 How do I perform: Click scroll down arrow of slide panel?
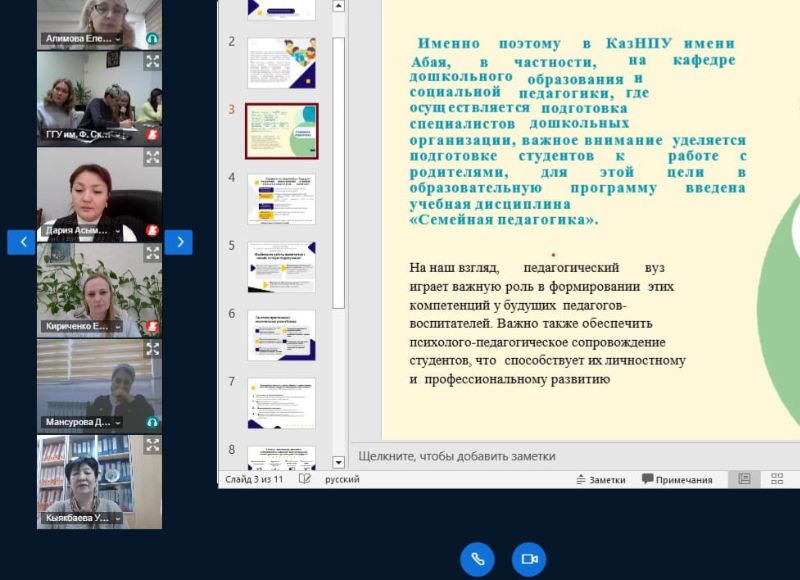tap(338, 462)
